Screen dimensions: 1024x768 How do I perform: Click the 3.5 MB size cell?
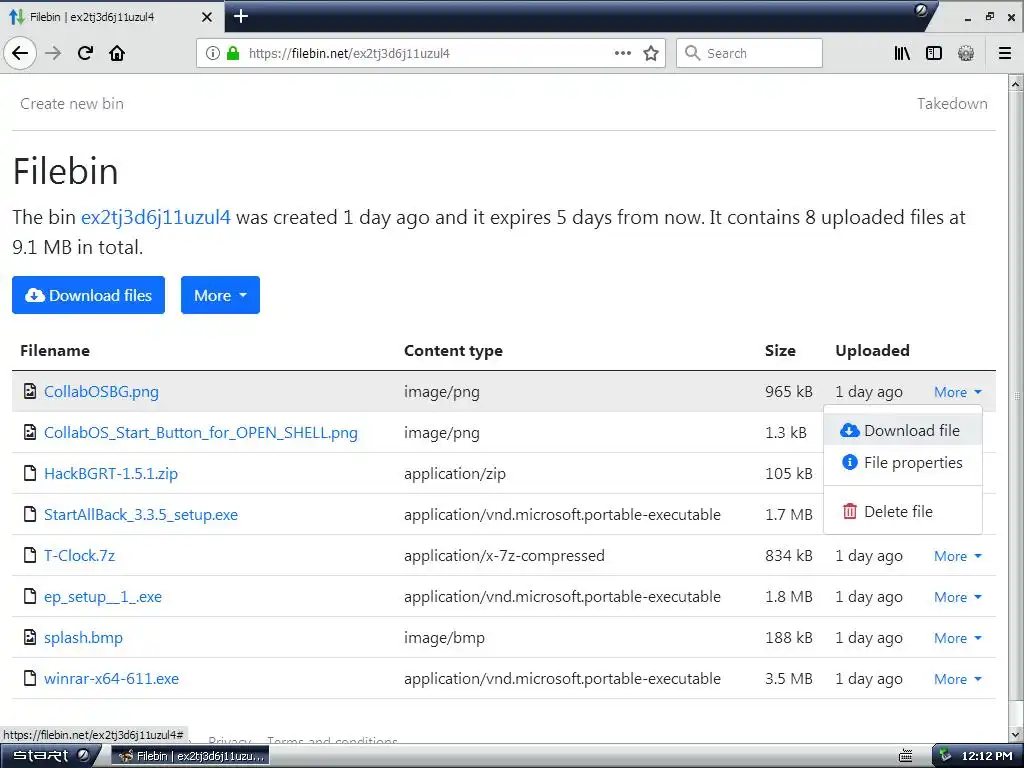tap(789, 679)
